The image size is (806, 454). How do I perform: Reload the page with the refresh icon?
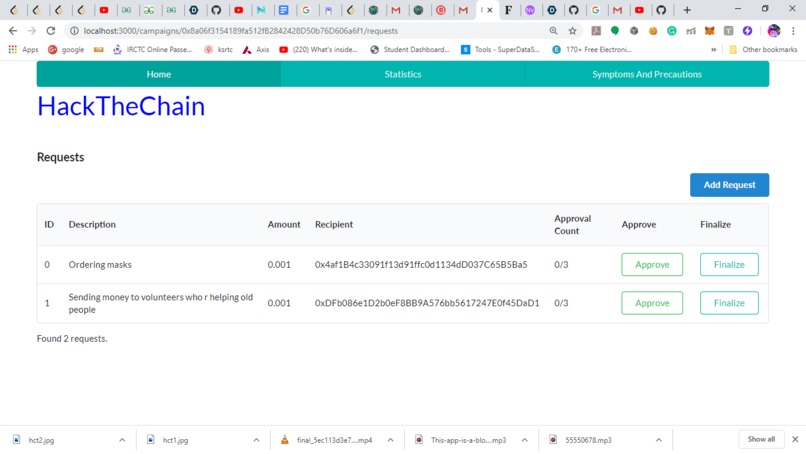[50, 31]
